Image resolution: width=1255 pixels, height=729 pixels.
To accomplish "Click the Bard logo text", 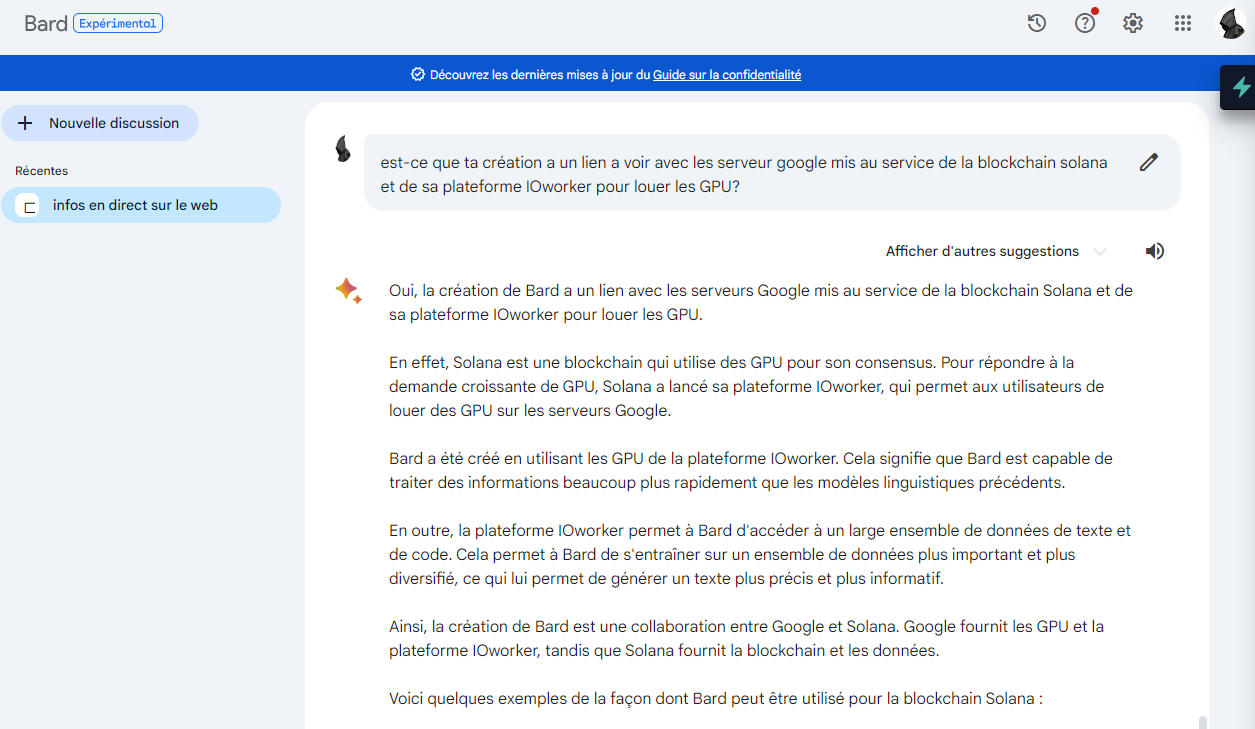I will pyautogui.click(x=46, y=23).
